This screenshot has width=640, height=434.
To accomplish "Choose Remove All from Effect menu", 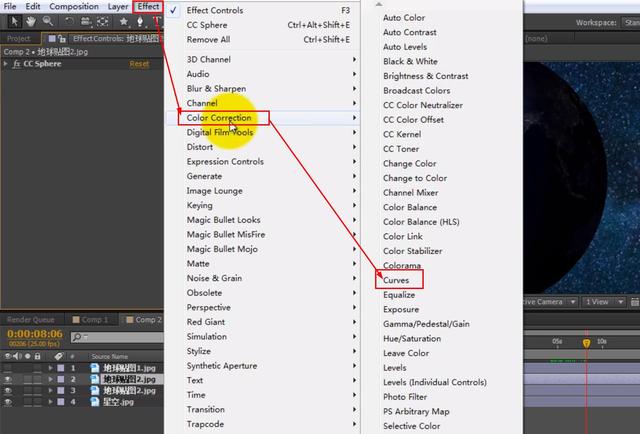I will click(x=262, y=40).
